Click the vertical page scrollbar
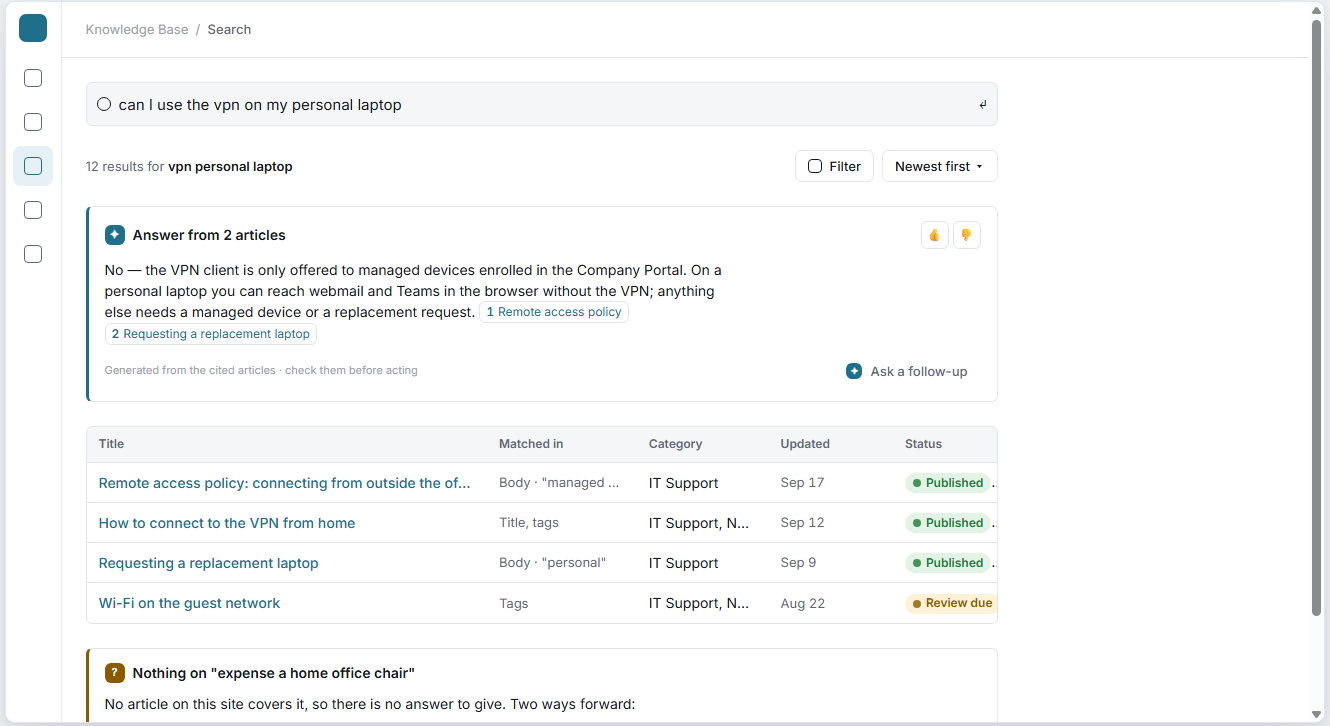The height and width of the screenshot is (726, 1330). 1317,317
